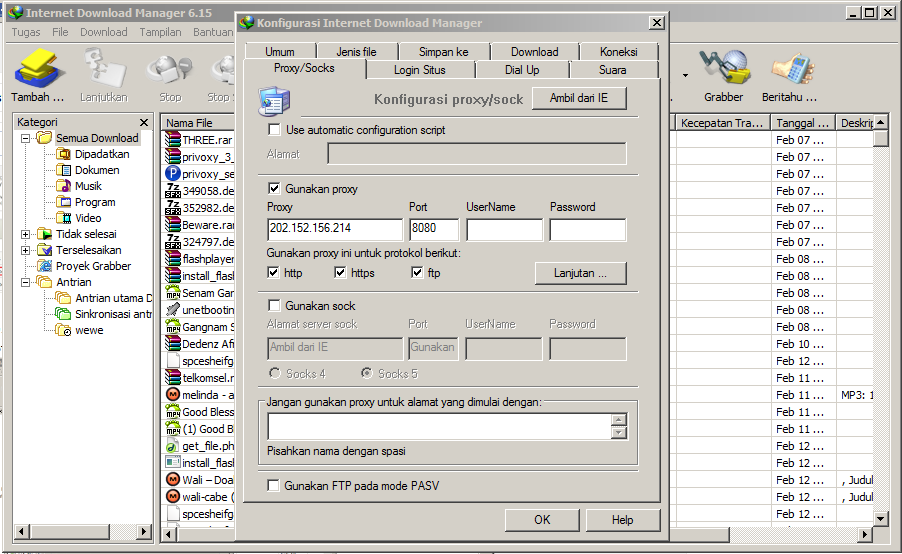Image resolution: width=902 pixels, height=554 pixels.
Task: Select the Musik category icon
Action: pos(63,186)
